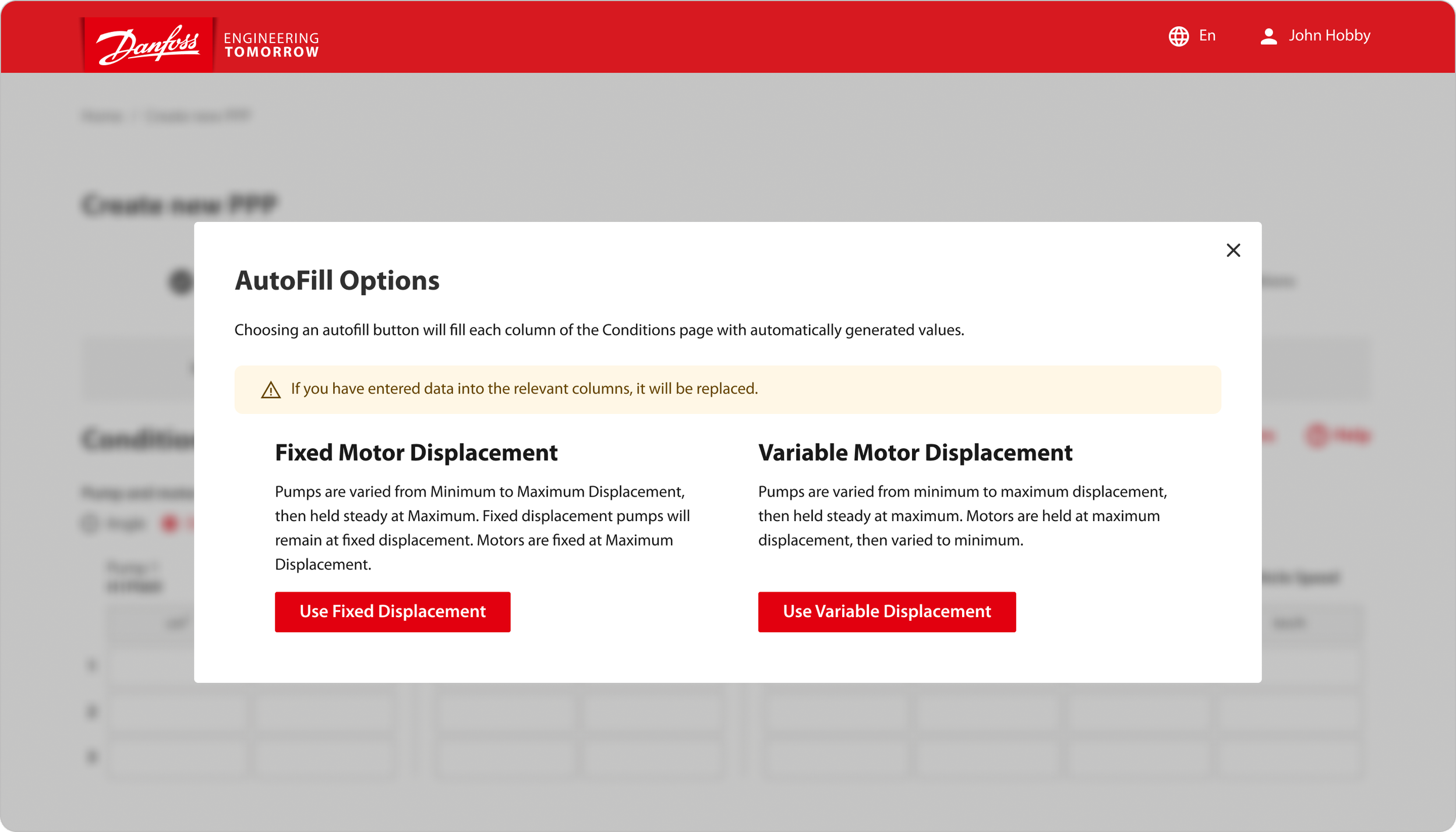Click the data replacement warning message
This screenshot has width=1456, height=832.
click(524, 389)
